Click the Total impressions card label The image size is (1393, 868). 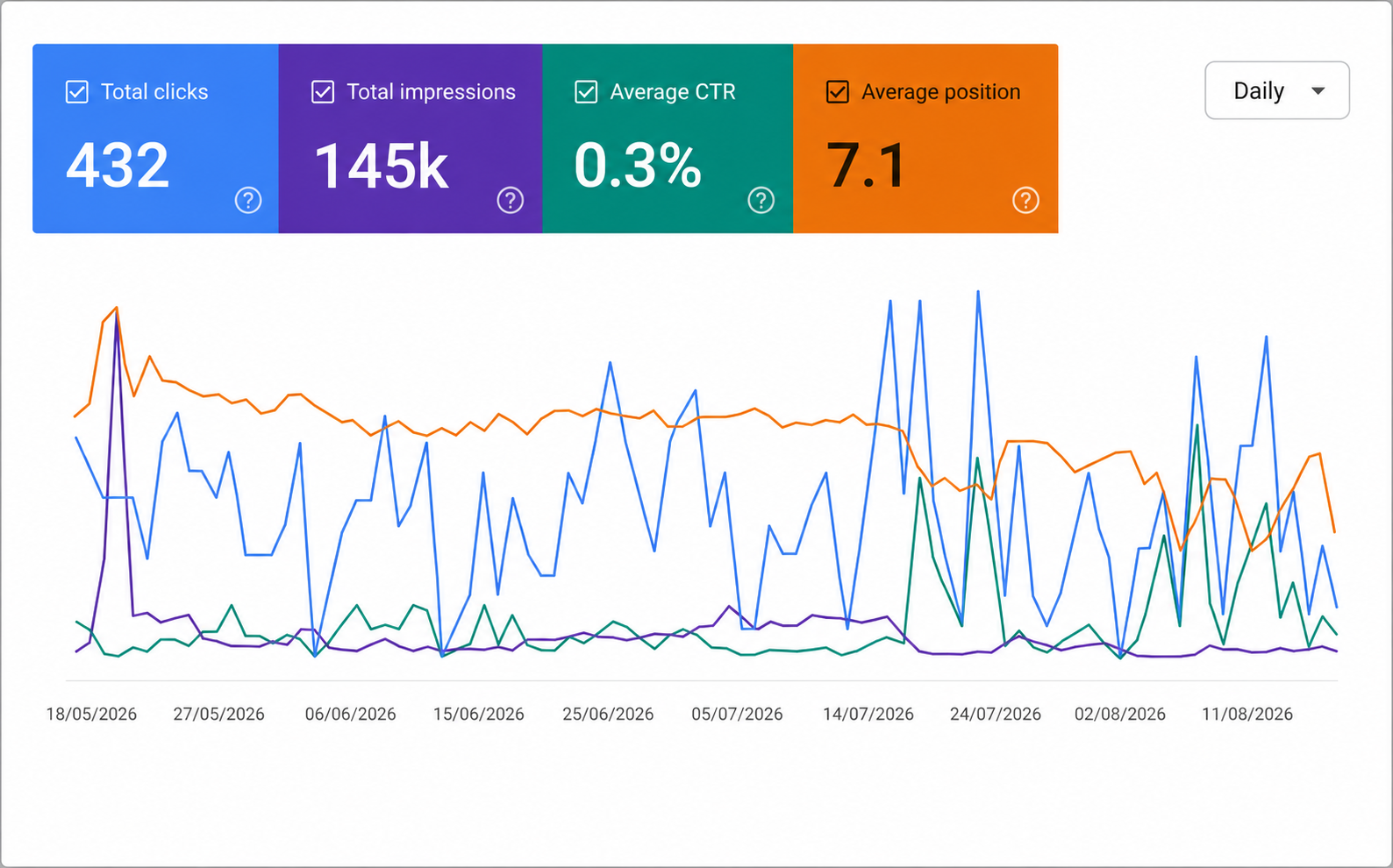point(431,92)
